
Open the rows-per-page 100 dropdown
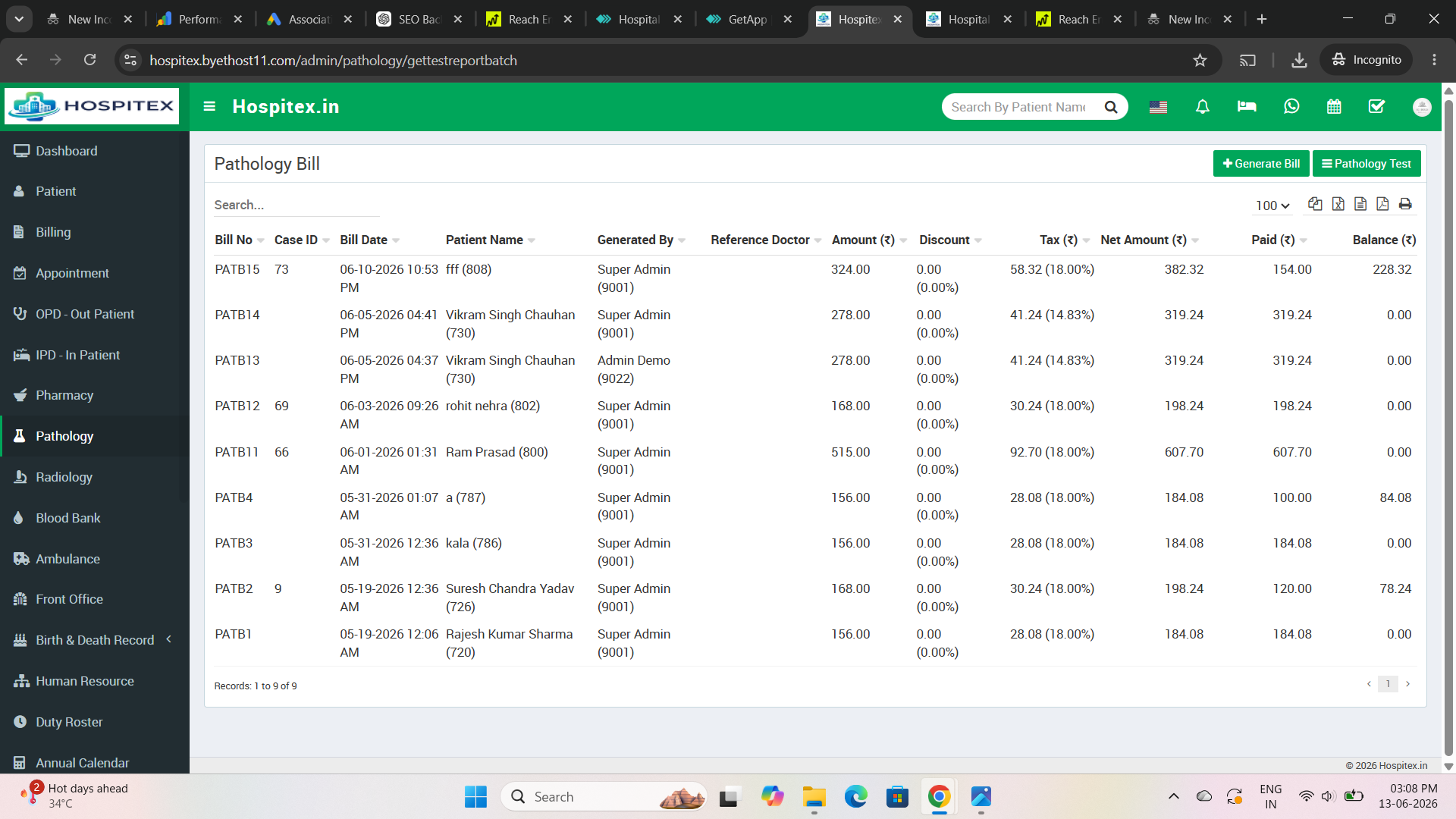coord(1272,206)
